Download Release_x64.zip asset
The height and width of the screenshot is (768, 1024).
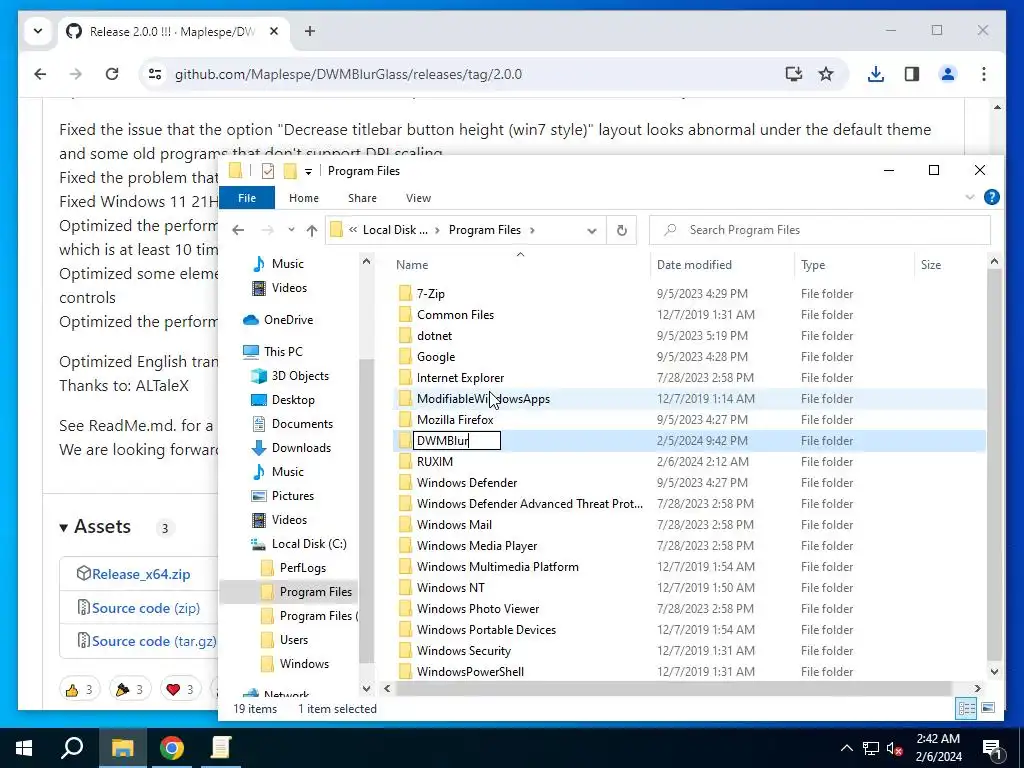(141, 574)
